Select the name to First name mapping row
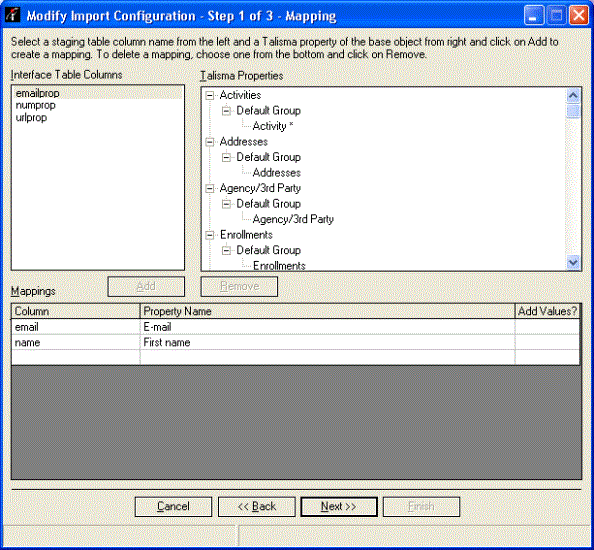 [295, 342]
